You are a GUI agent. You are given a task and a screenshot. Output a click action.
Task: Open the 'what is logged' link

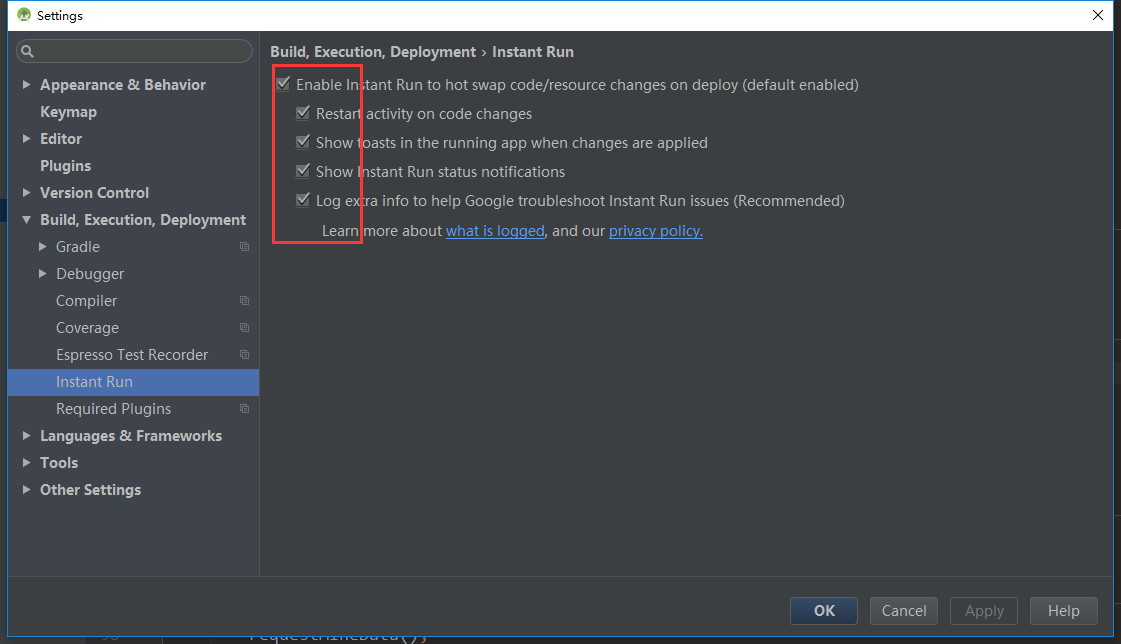coord(495,231)
